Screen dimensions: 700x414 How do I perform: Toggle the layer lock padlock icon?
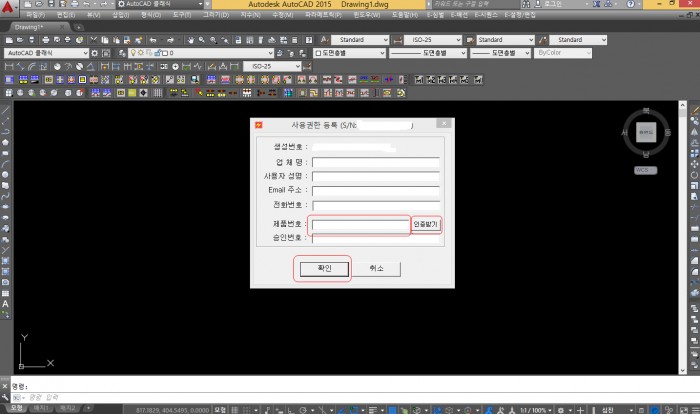[157, 53]
